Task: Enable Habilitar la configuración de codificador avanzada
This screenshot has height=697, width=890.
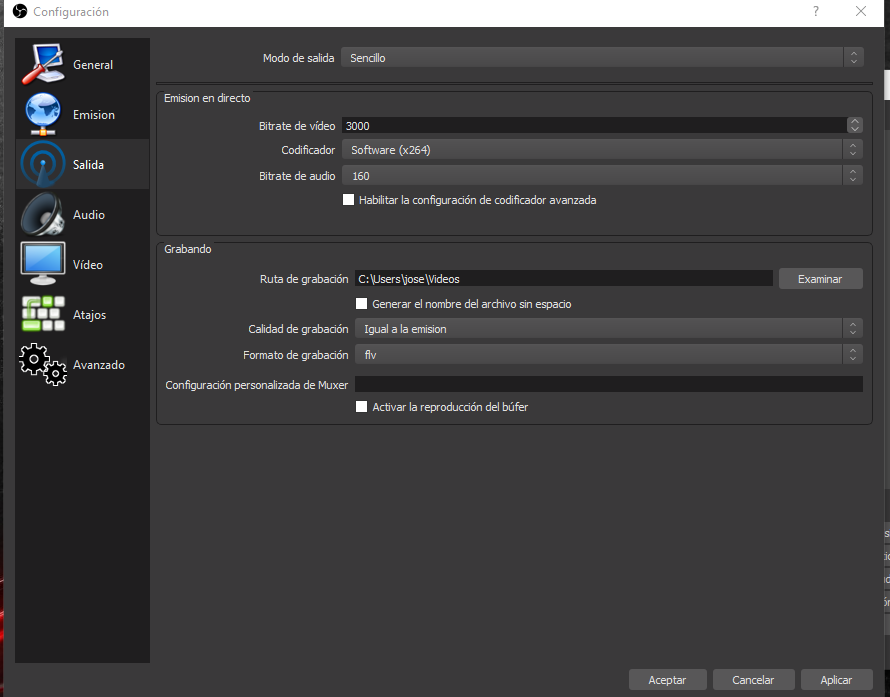Action: tap(349, 200)
